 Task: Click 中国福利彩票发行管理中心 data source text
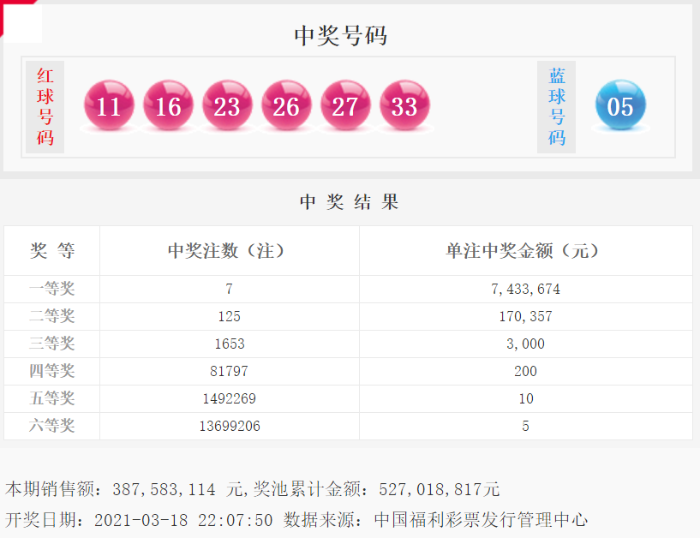[481, 520]
